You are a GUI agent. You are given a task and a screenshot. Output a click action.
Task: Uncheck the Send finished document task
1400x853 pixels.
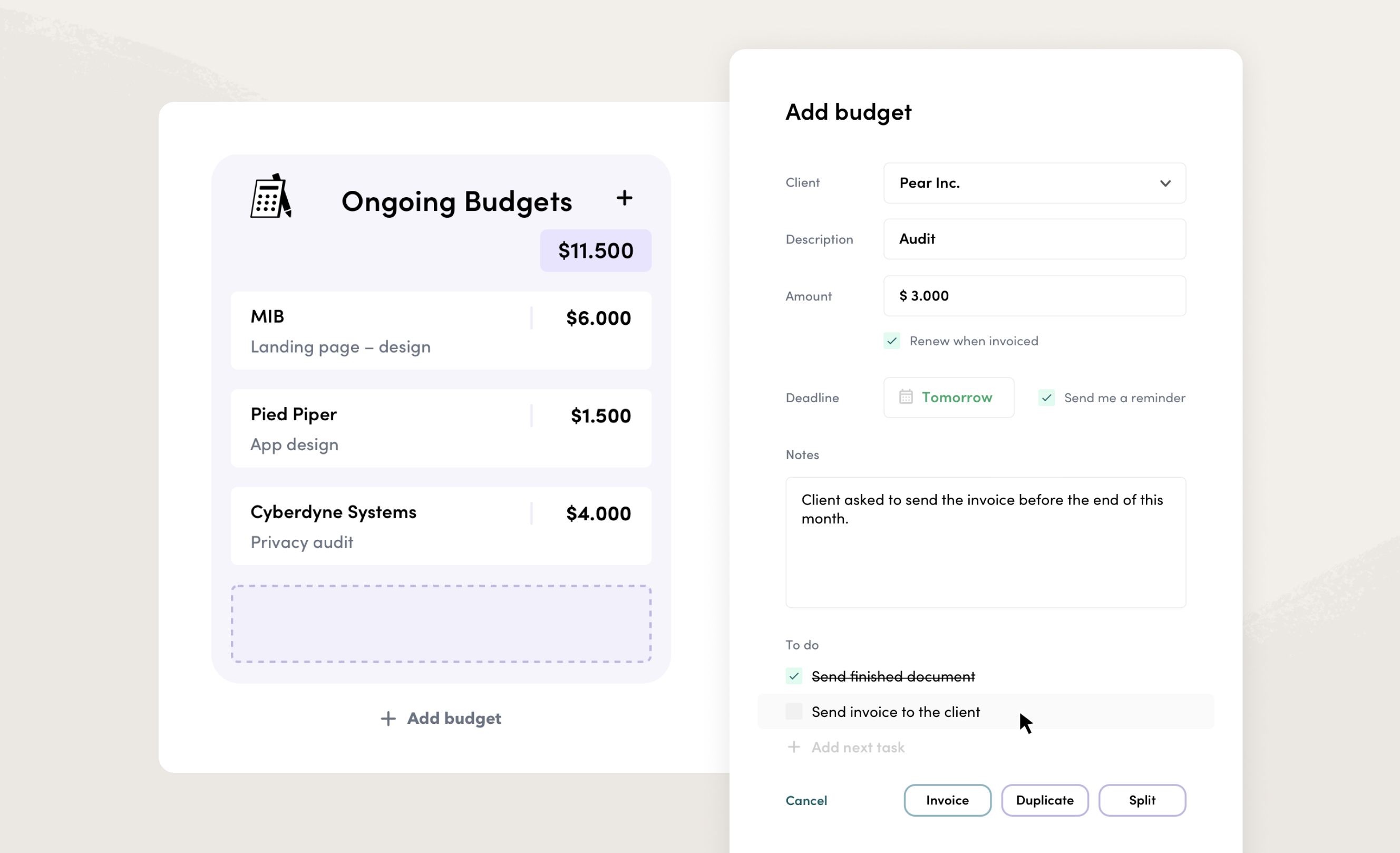[794, 676]
